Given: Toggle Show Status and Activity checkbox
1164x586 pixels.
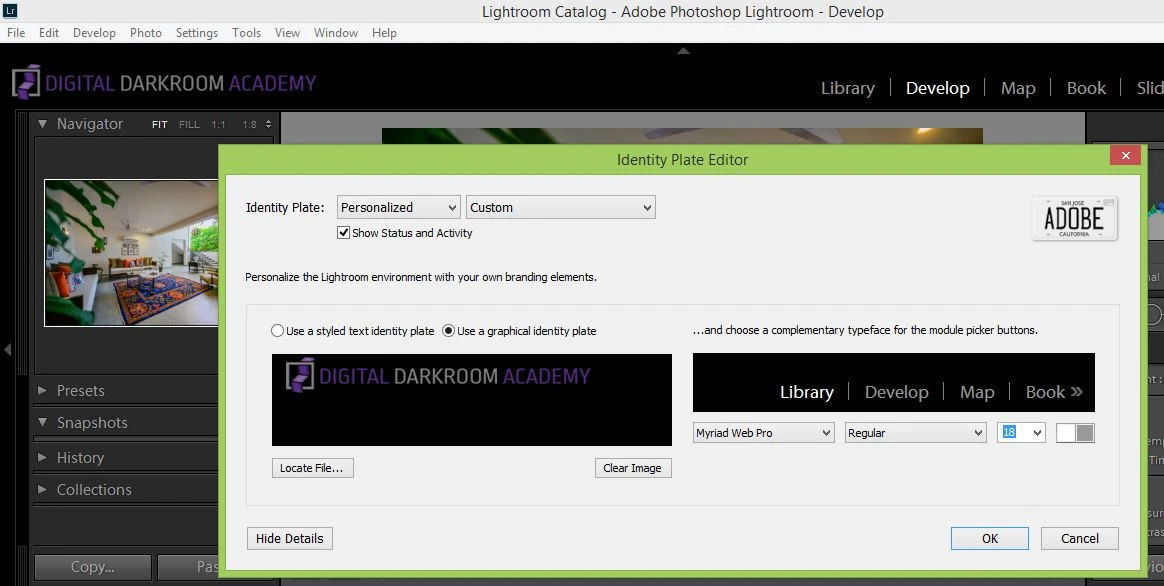Looking at the screenshot, I should coord(343,232).
